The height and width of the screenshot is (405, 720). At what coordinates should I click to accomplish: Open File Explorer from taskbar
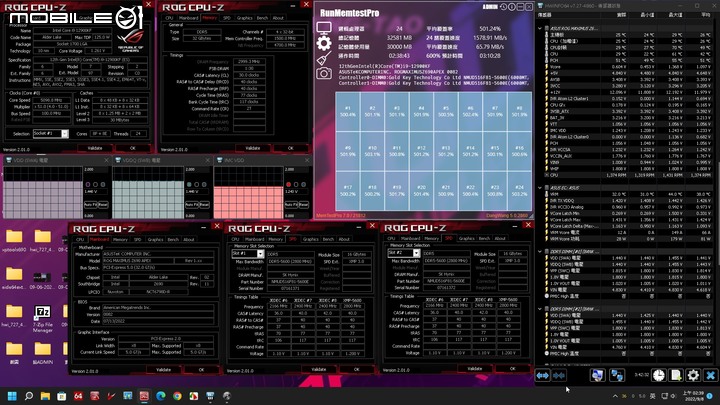coord(45,396)
